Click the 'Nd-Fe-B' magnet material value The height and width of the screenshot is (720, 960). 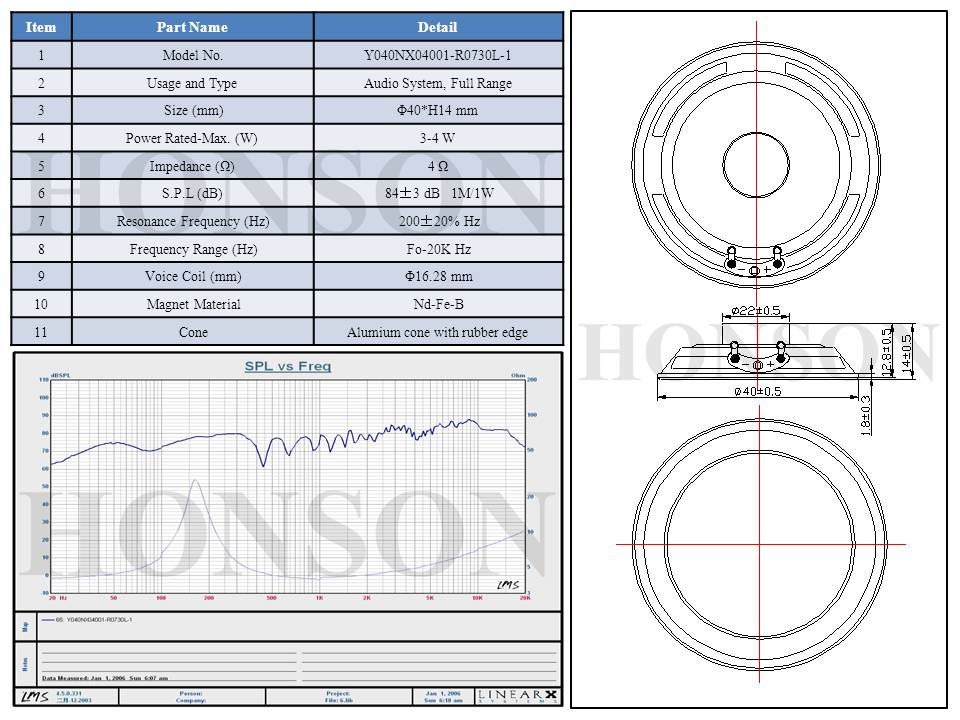coord(437,304)
